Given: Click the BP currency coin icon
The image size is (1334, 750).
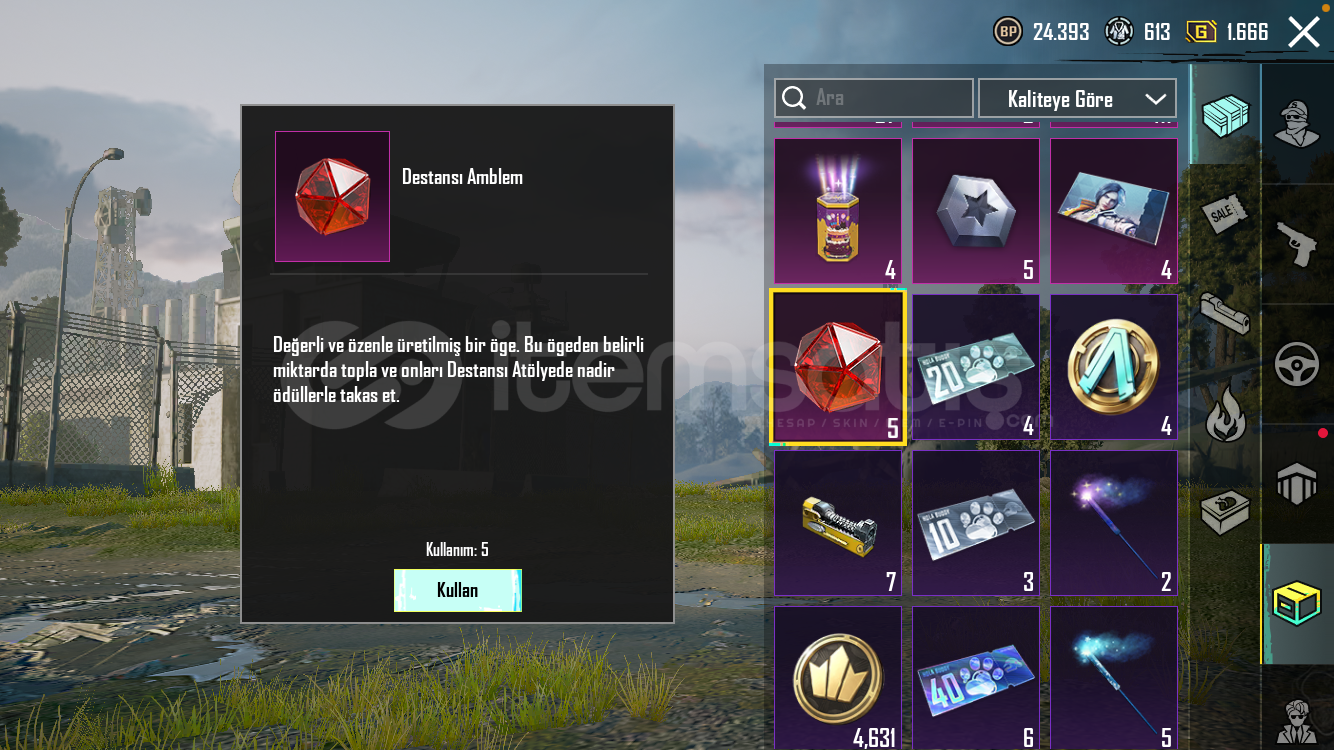Looking at the screenshot, I should [x=1008, y=32].
